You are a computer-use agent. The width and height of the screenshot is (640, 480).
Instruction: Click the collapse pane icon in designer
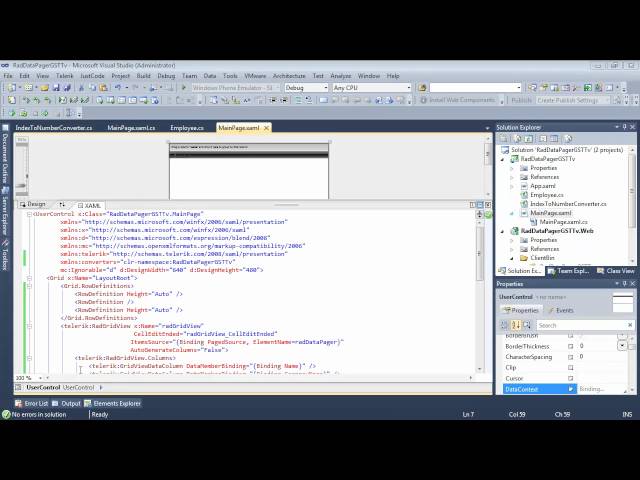[488, 205]
